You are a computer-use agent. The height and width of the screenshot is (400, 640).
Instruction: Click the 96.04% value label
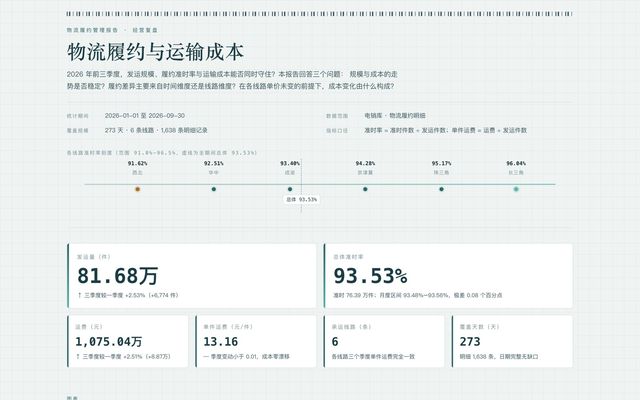click(516, 164)
